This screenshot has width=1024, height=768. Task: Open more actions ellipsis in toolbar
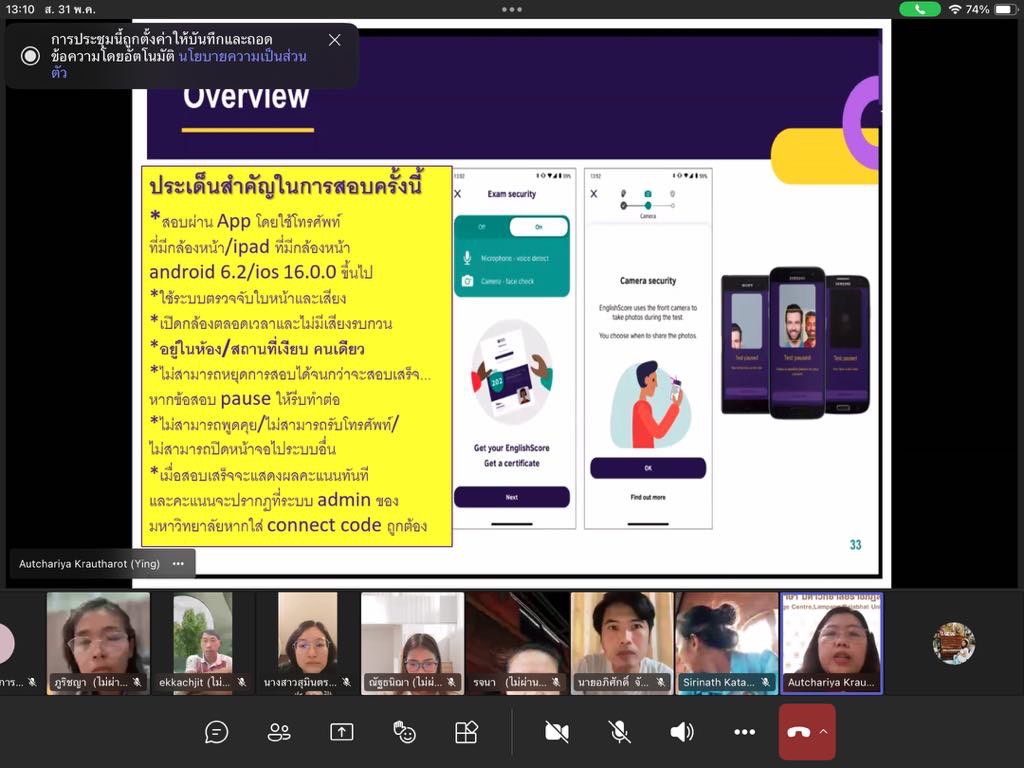pos(744,732)
